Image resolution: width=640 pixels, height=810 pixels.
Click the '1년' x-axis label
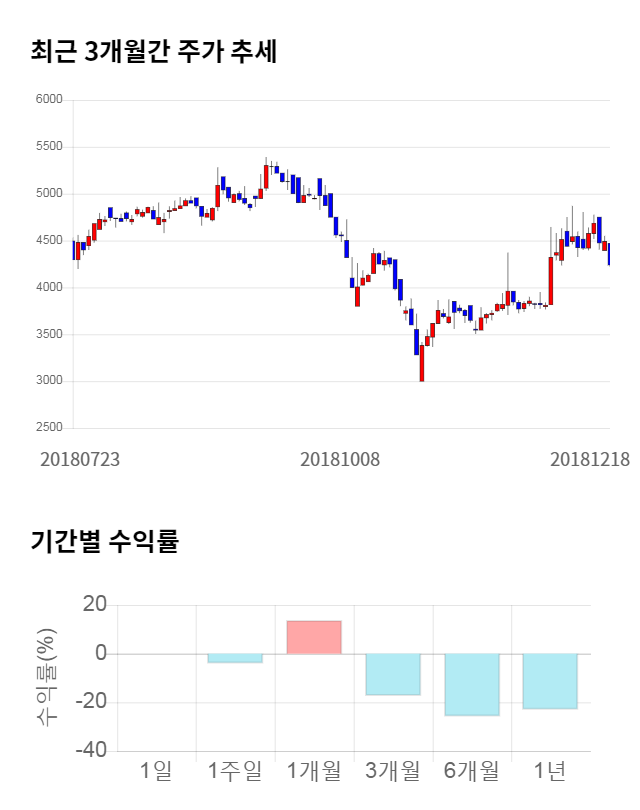pyautogui.click(x=551, y=770)
